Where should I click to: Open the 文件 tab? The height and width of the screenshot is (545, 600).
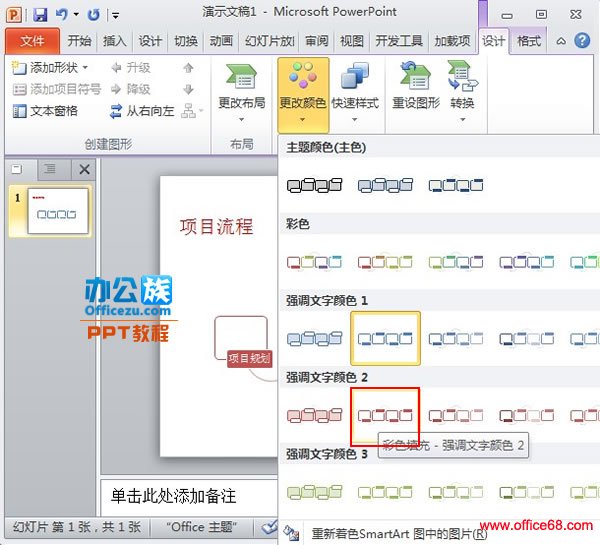(32, 41)
